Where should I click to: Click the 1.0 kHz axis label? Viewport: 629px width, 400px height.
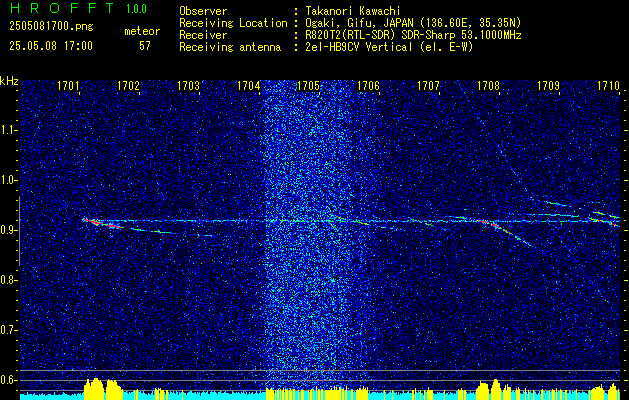pos(9,180)
